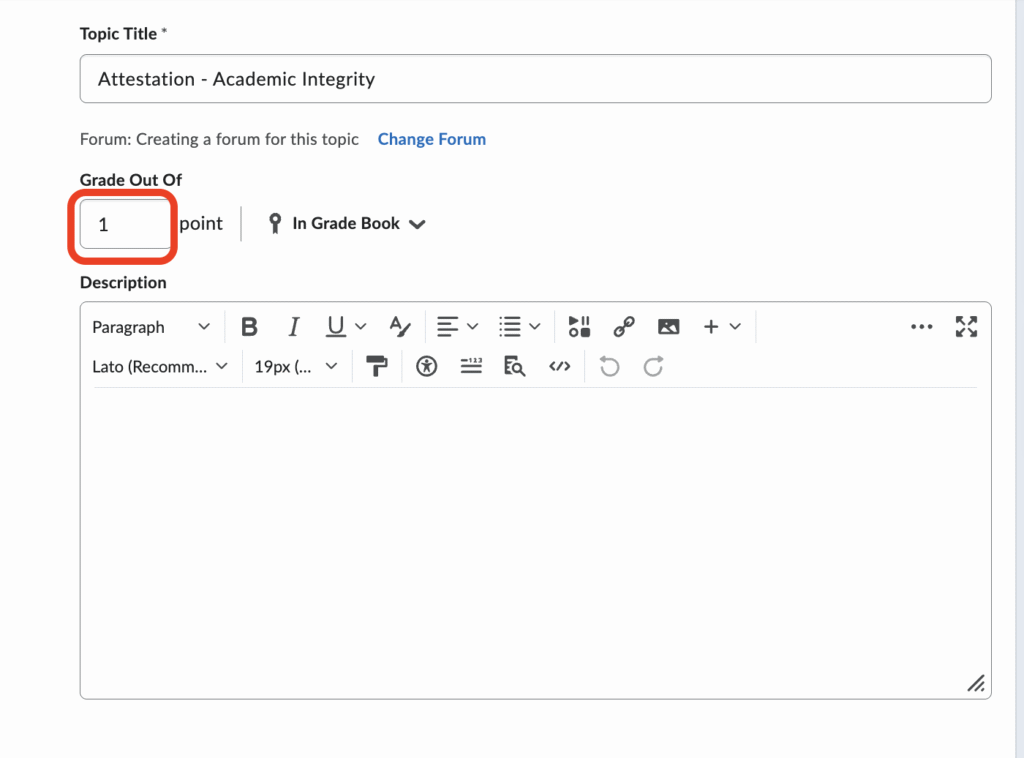
Task: Expand the Paragraph format dropdown
Action: [x=151, y=327]
